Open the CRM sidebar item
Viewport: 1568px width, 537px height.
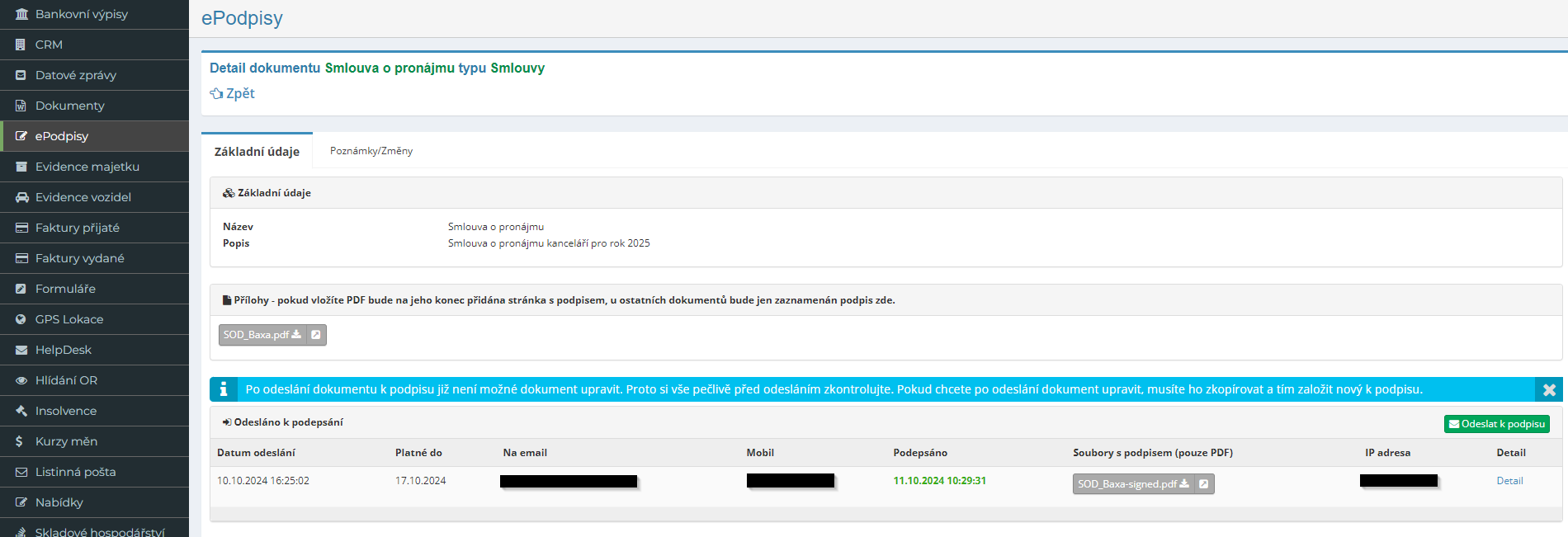pos(49,45)
